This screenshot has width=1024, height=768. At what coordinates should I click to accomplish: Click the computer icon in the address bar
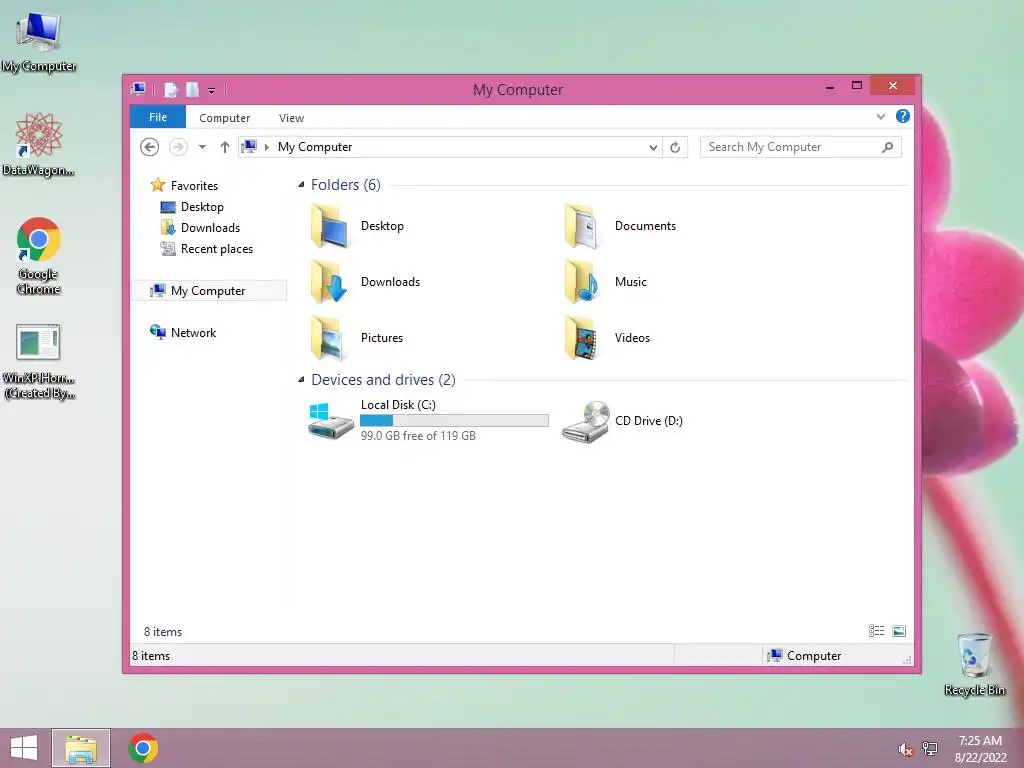click(249, 146)
